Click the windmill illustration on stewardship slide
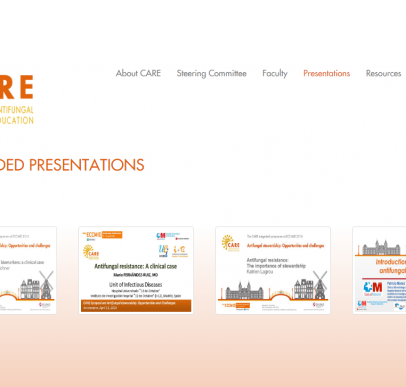This screenshot has width=406, height=387. (319, 284)
